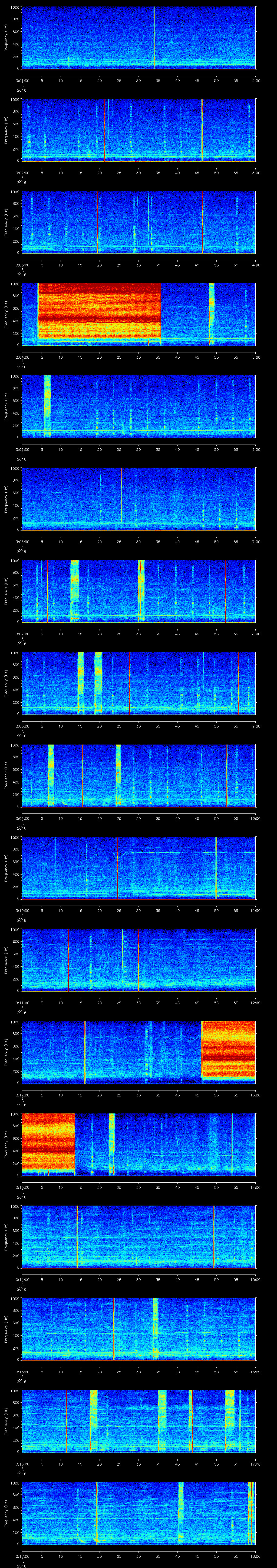The image size is (277, 1568).
Task: Click the 0:07:00 start time label
Action: pos(22,634)
